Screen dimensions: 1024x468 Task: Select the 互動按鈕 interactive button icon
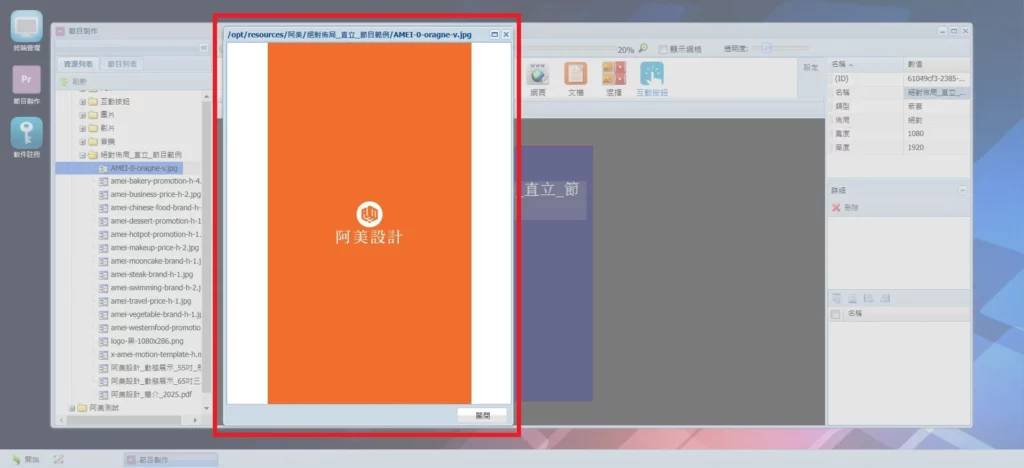click(652, 77)
